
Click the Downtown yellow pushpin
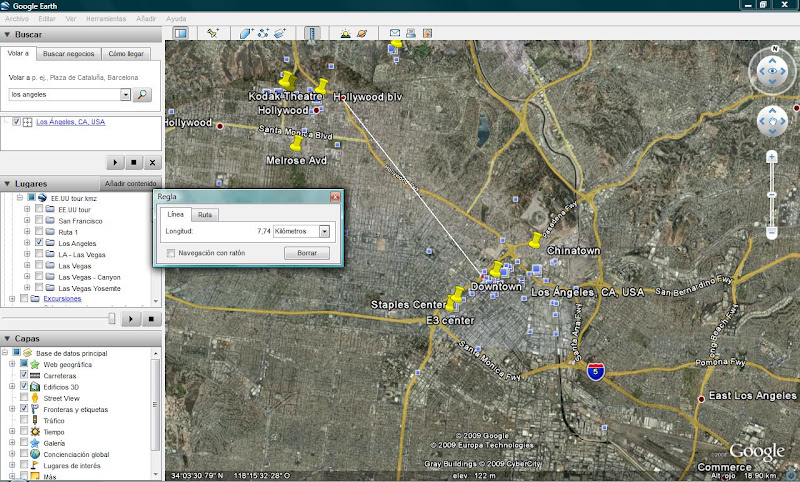coord(495,268)
